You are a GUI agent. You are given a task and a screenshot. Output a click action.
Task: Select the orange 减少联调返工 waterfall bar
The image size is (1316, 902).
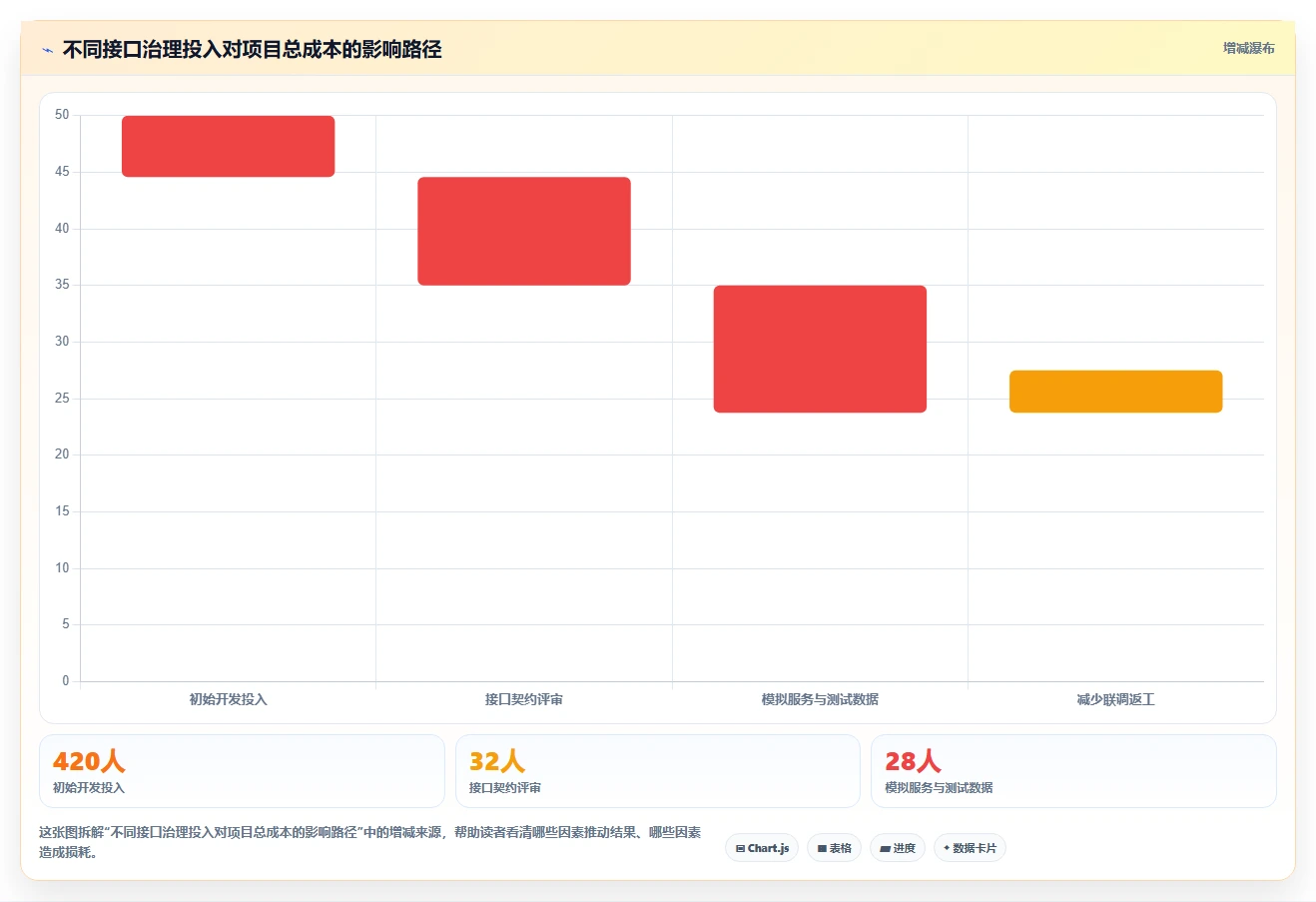pos(1115,392)
